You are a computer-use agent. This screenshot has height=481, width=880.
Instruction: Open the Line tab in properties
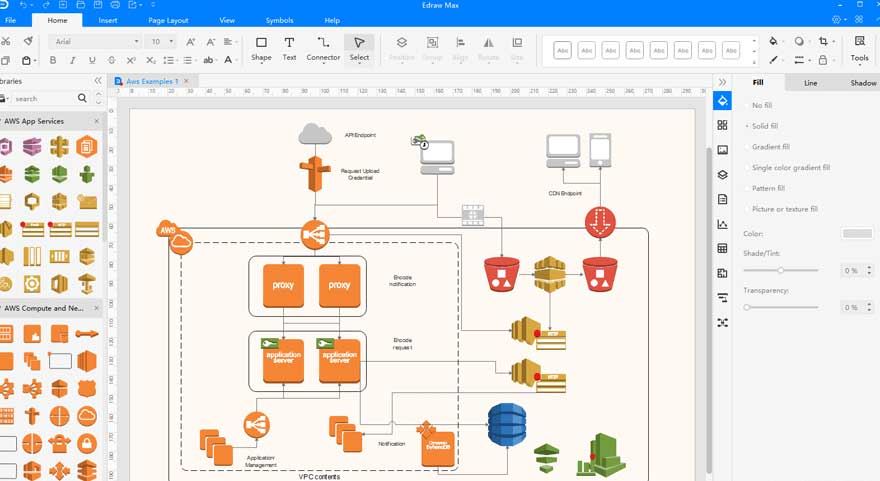[810, 83]
